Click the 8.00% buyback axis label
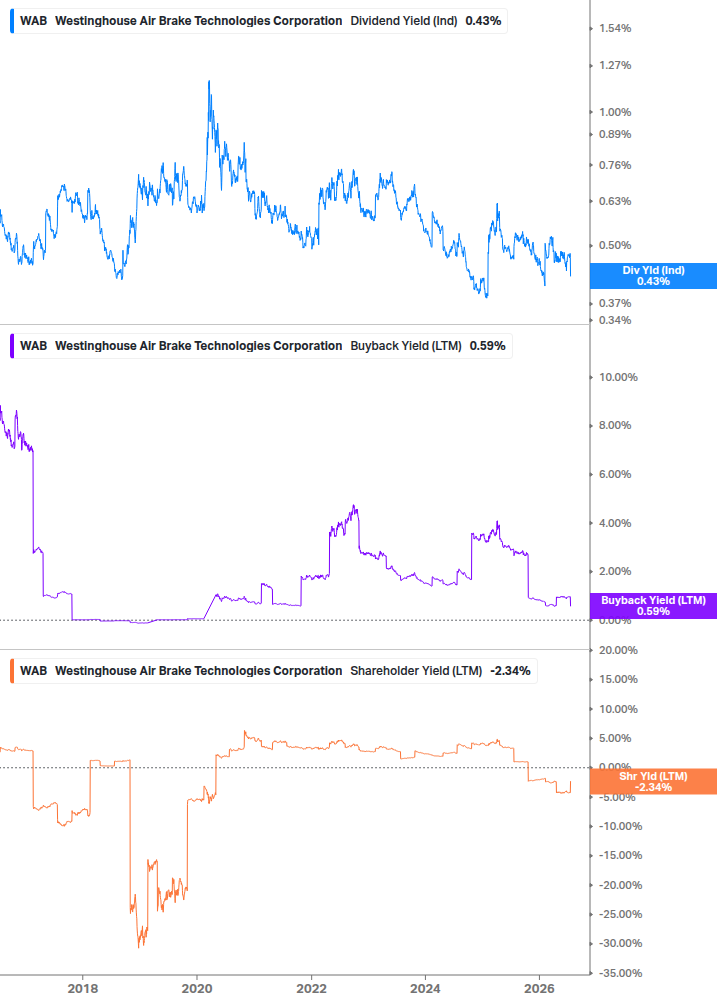Viewport: 717px width, 1005px height. [x=615, y=426]
